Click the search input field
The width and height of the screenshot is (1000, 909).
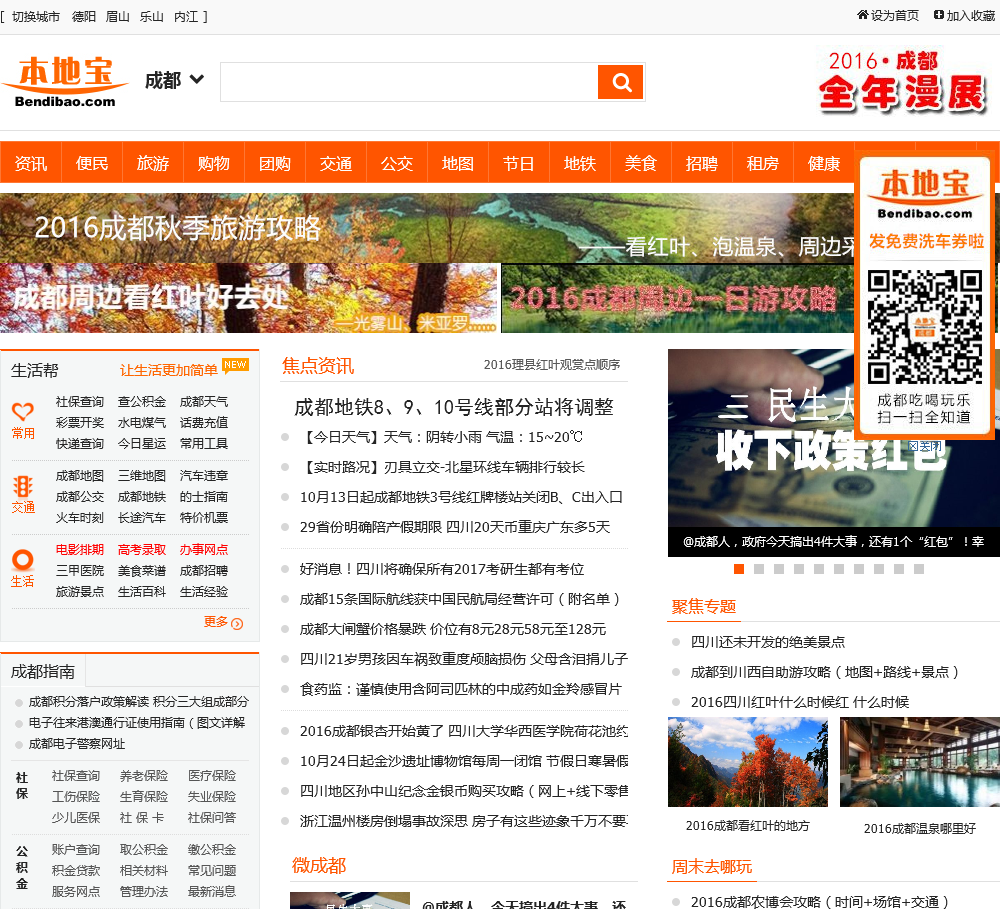click(409, 82)
